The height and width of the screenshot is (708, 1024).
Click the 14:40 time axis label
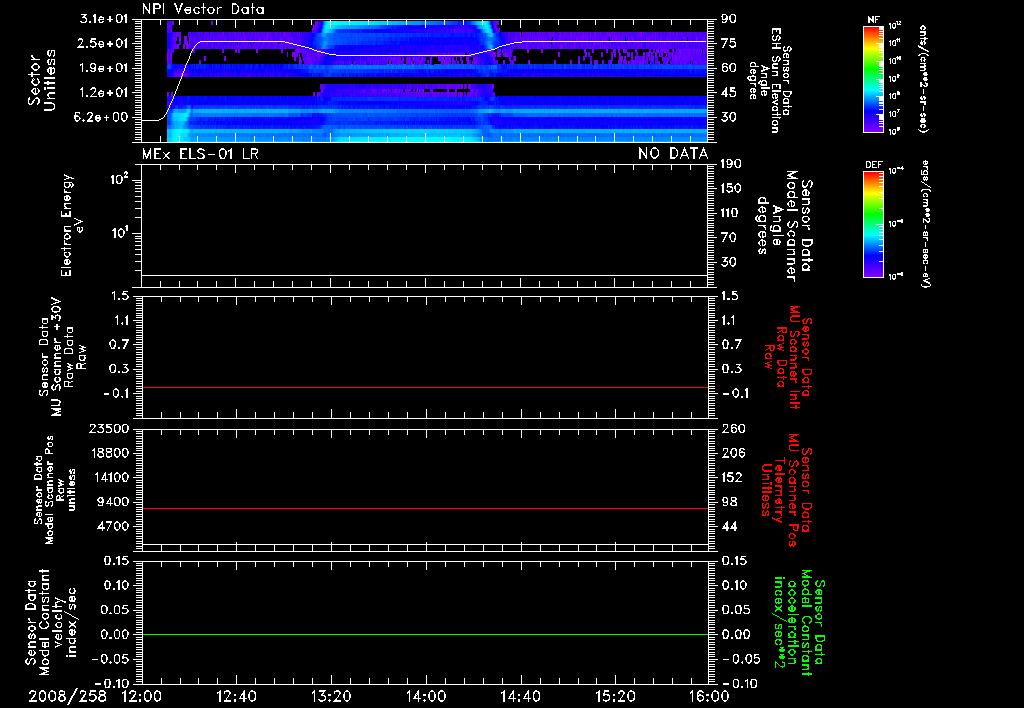click(520, 696)
